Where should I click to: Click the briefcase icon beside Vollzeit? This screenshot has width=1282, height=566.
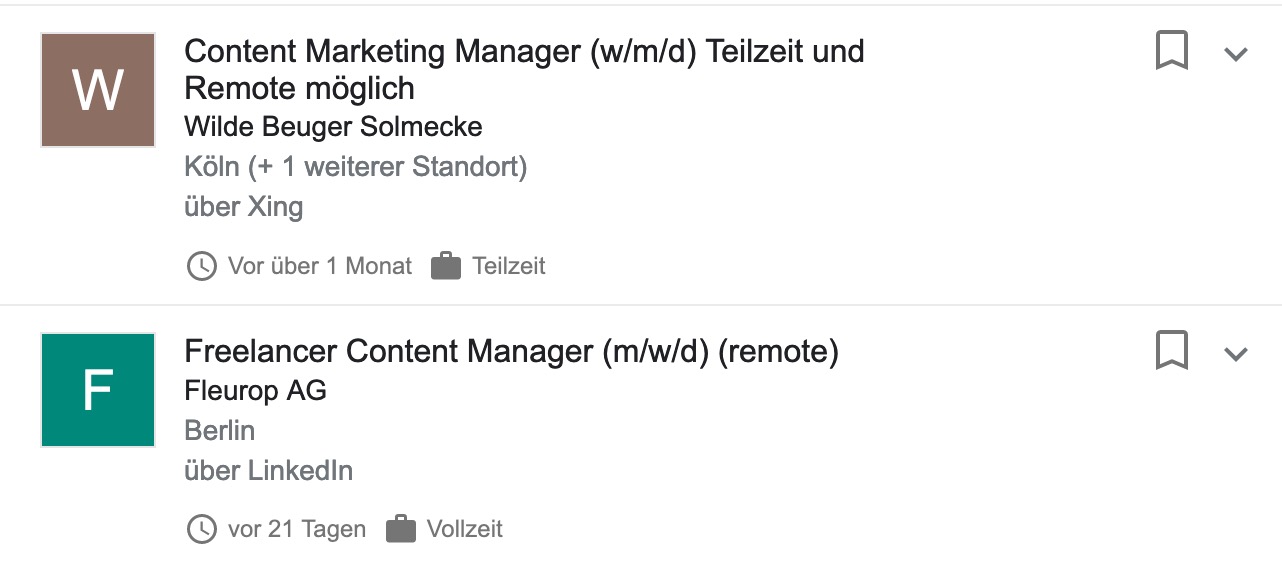[401, 529]
